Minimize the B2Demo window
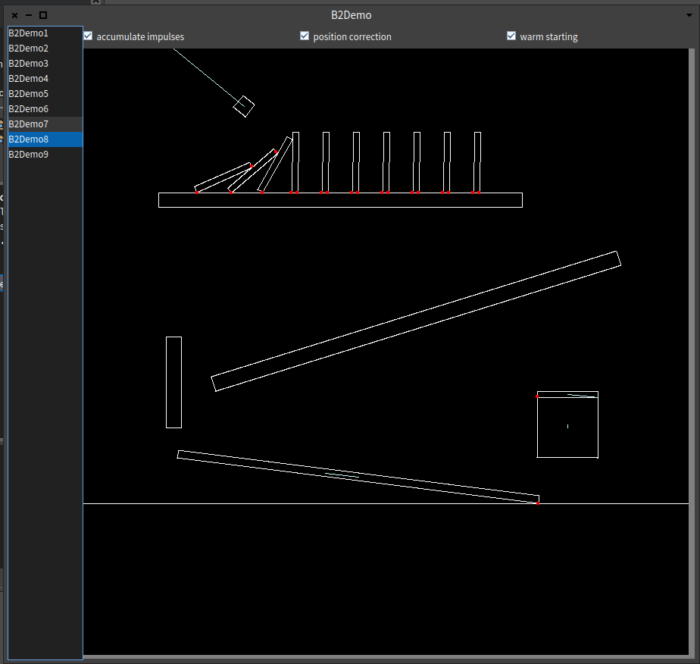Viewport: 700px width, 664px height. 29,15
